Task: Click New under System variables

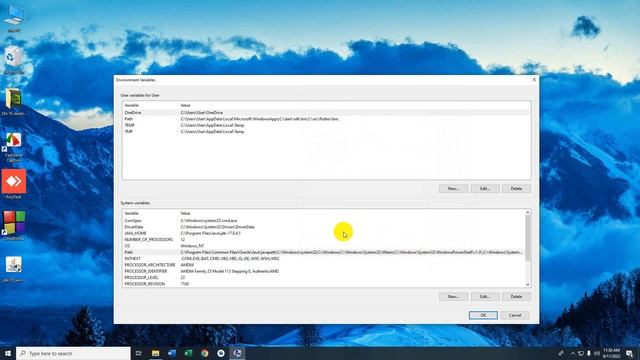Action: [x=453, y=297]
